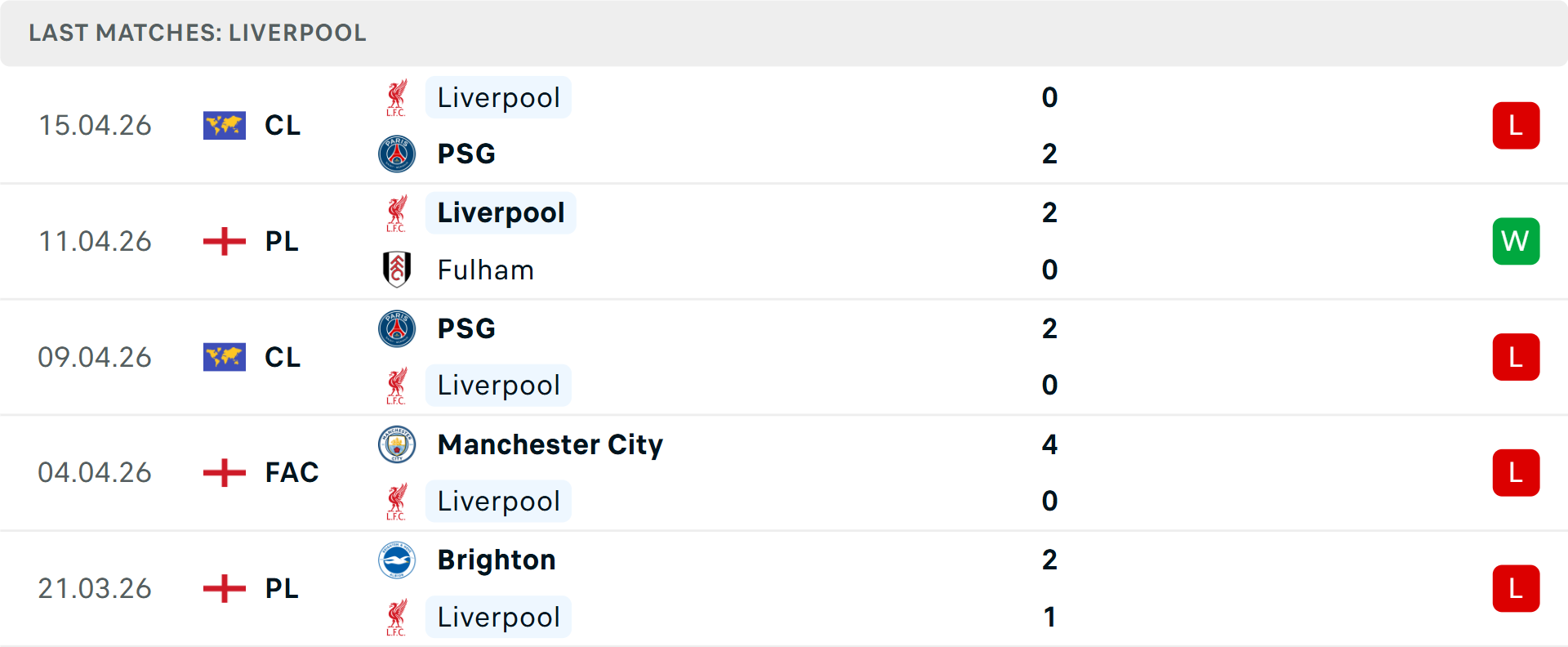Click the Fulham club badge
1568x647 pixels.
tap(398, 270)
